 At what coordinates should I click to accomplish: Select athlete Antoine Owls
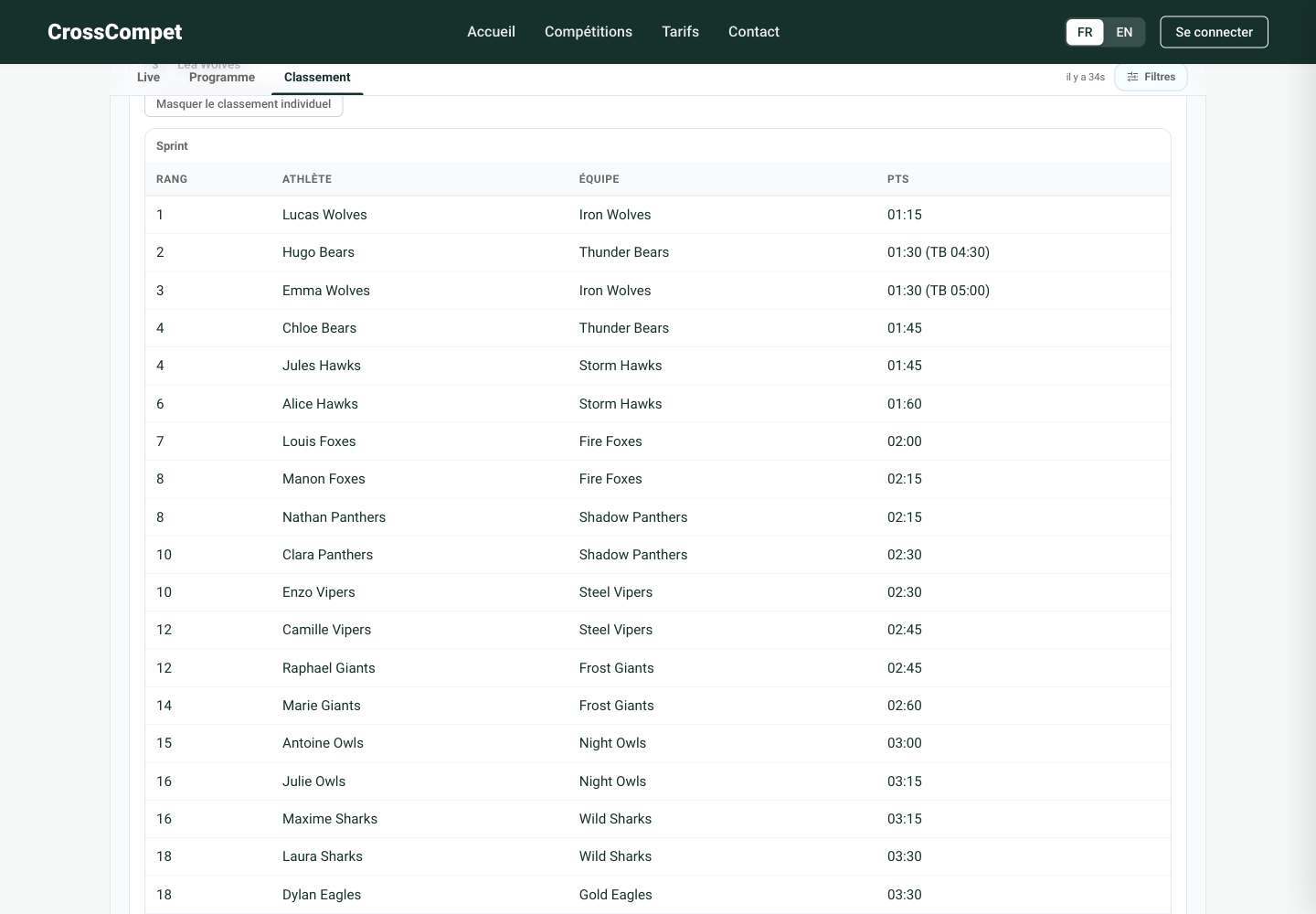click(x=323, y=743)
